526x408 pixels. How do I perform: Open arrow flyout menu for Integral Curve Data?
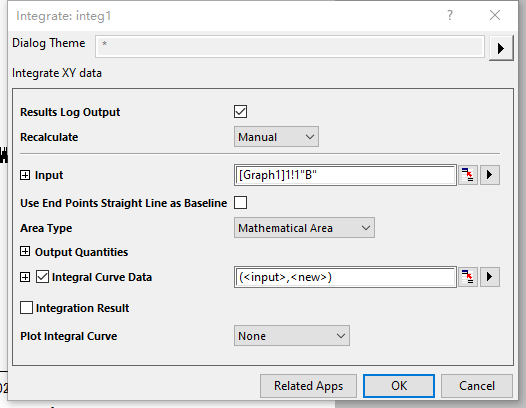490,277
